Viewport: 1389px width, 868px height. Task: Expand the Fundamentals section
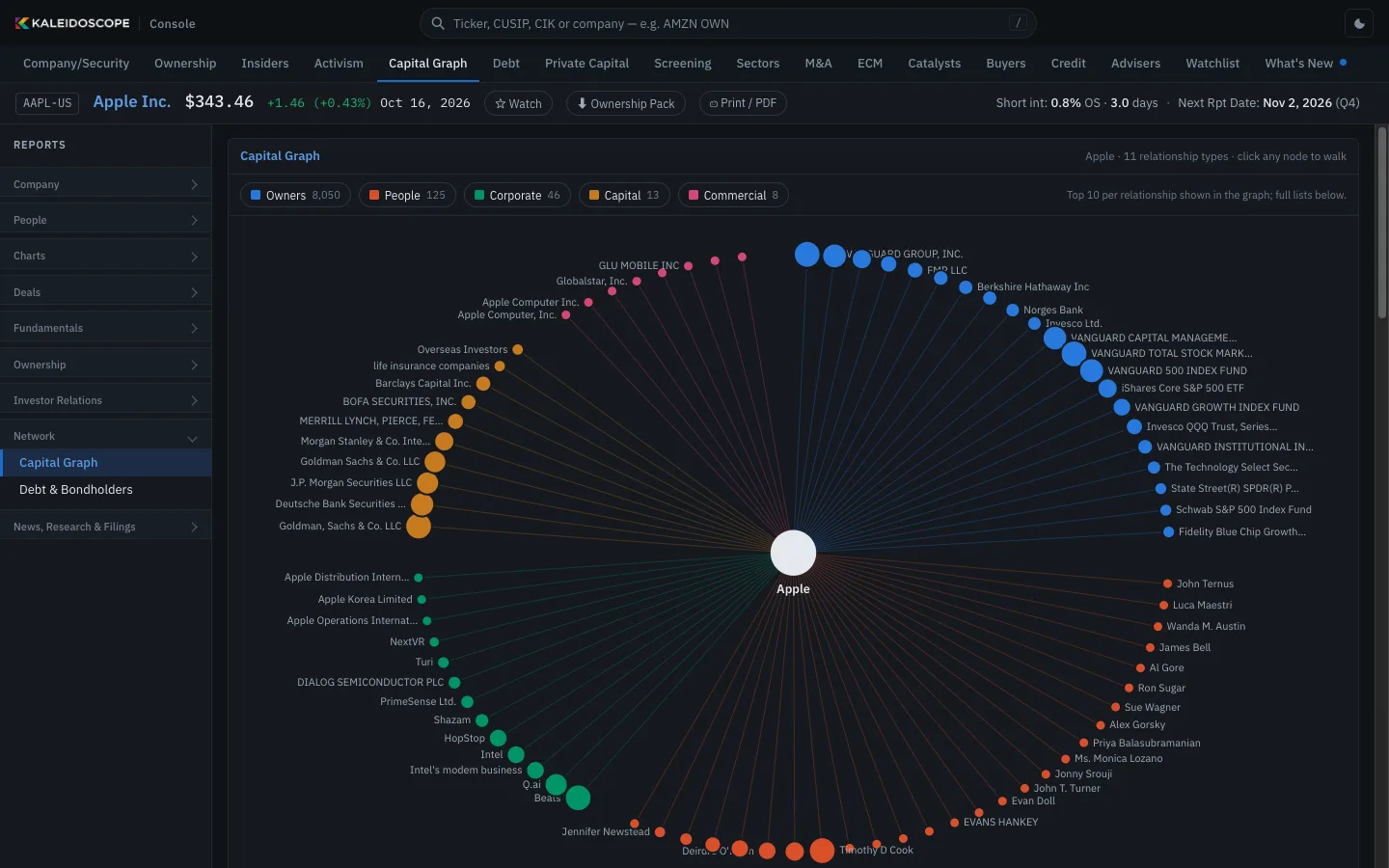tap(105, 328)
